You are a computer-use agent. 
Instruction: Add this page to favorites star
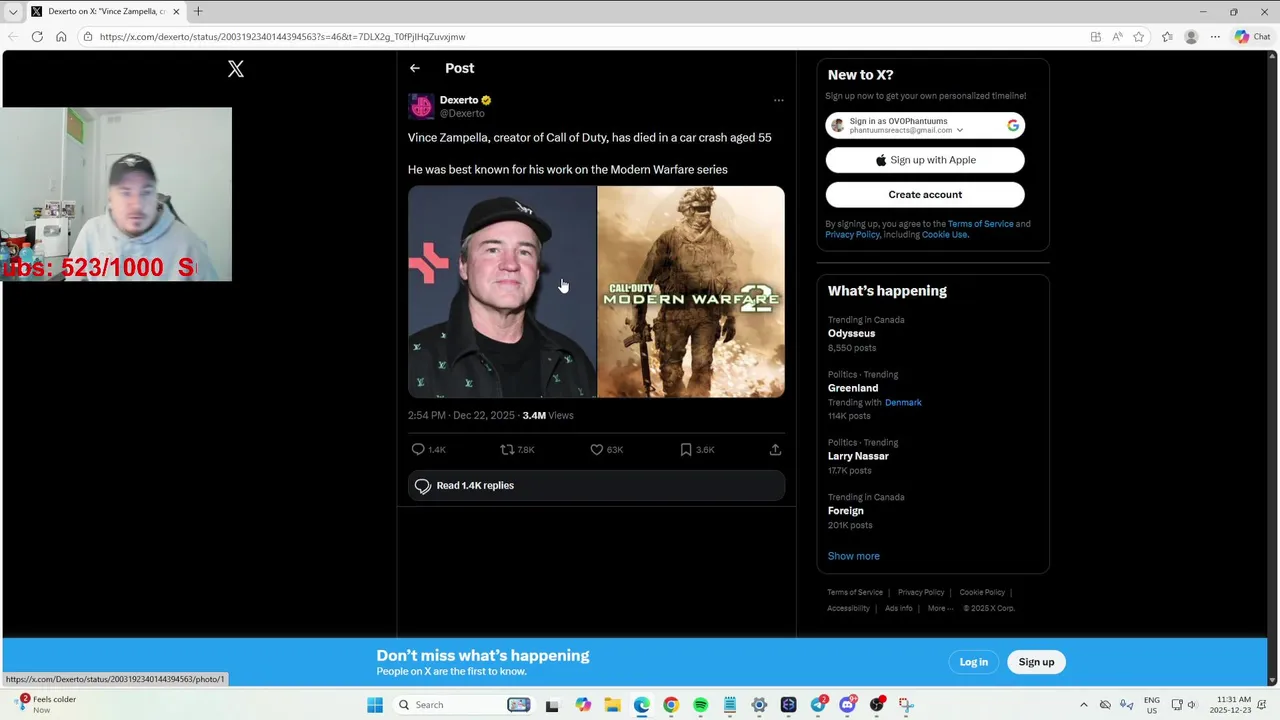(1139, 37)
